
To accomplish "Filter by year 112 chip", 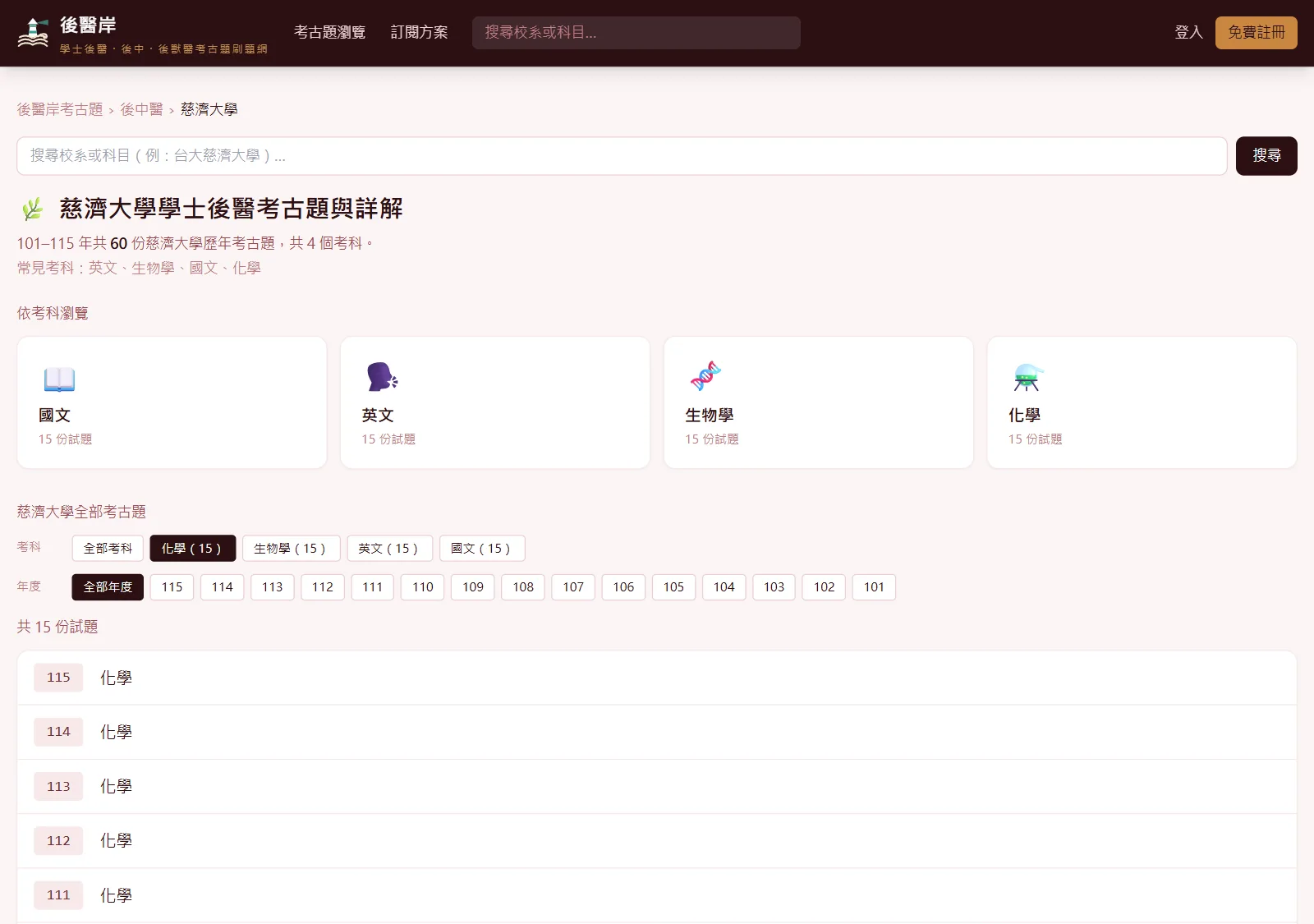I will click(x=323, y=587).
